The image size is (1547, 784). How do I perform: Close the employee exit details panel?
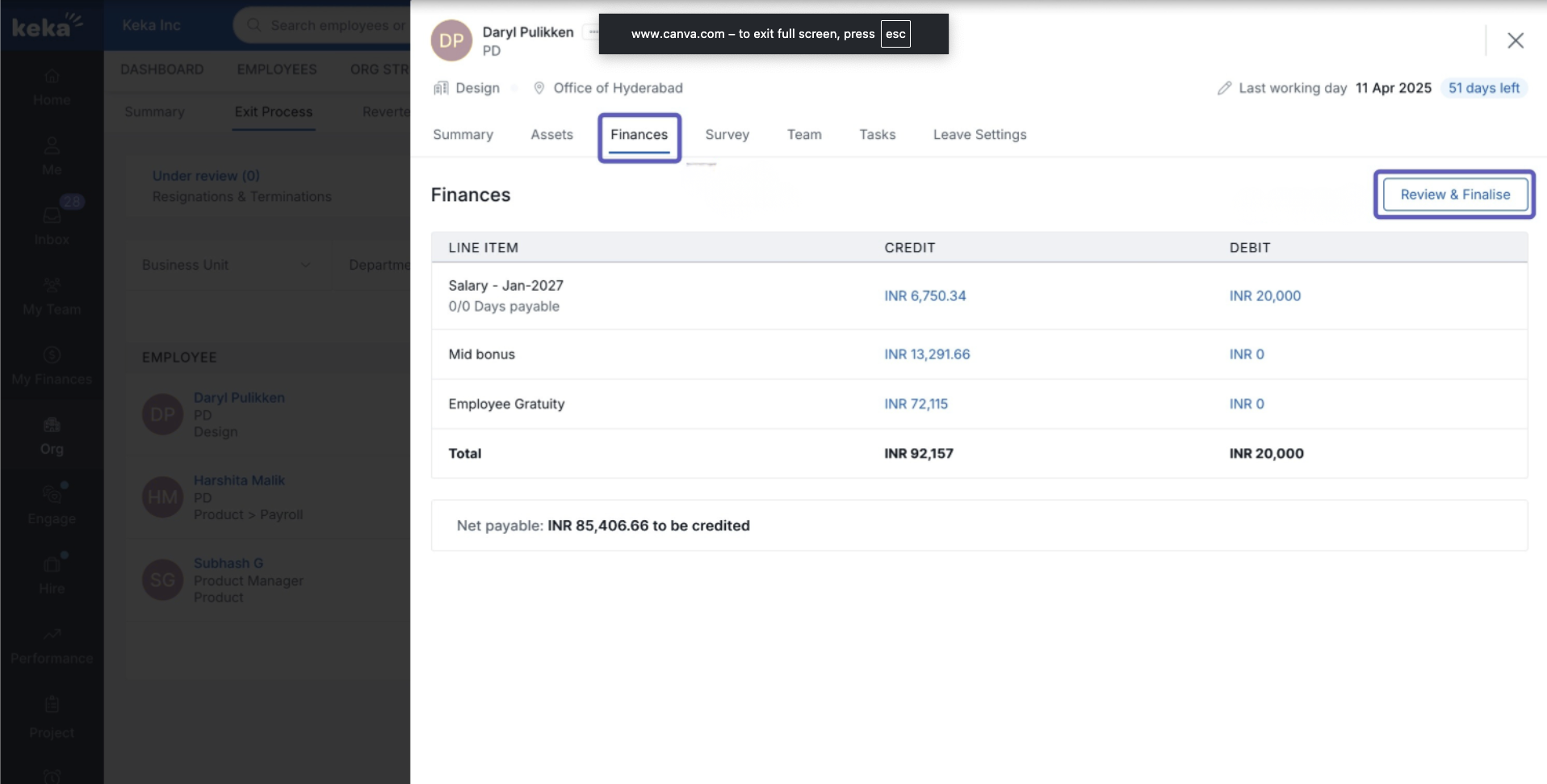click(1515, 40)
